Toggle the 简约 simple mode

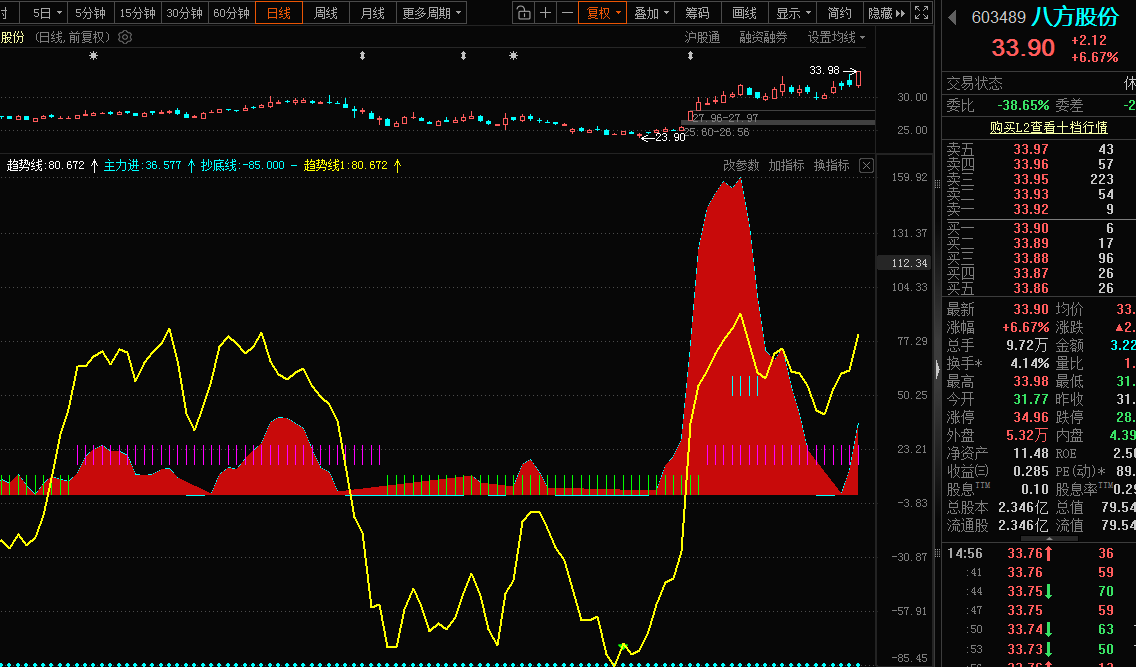point(840,13)
